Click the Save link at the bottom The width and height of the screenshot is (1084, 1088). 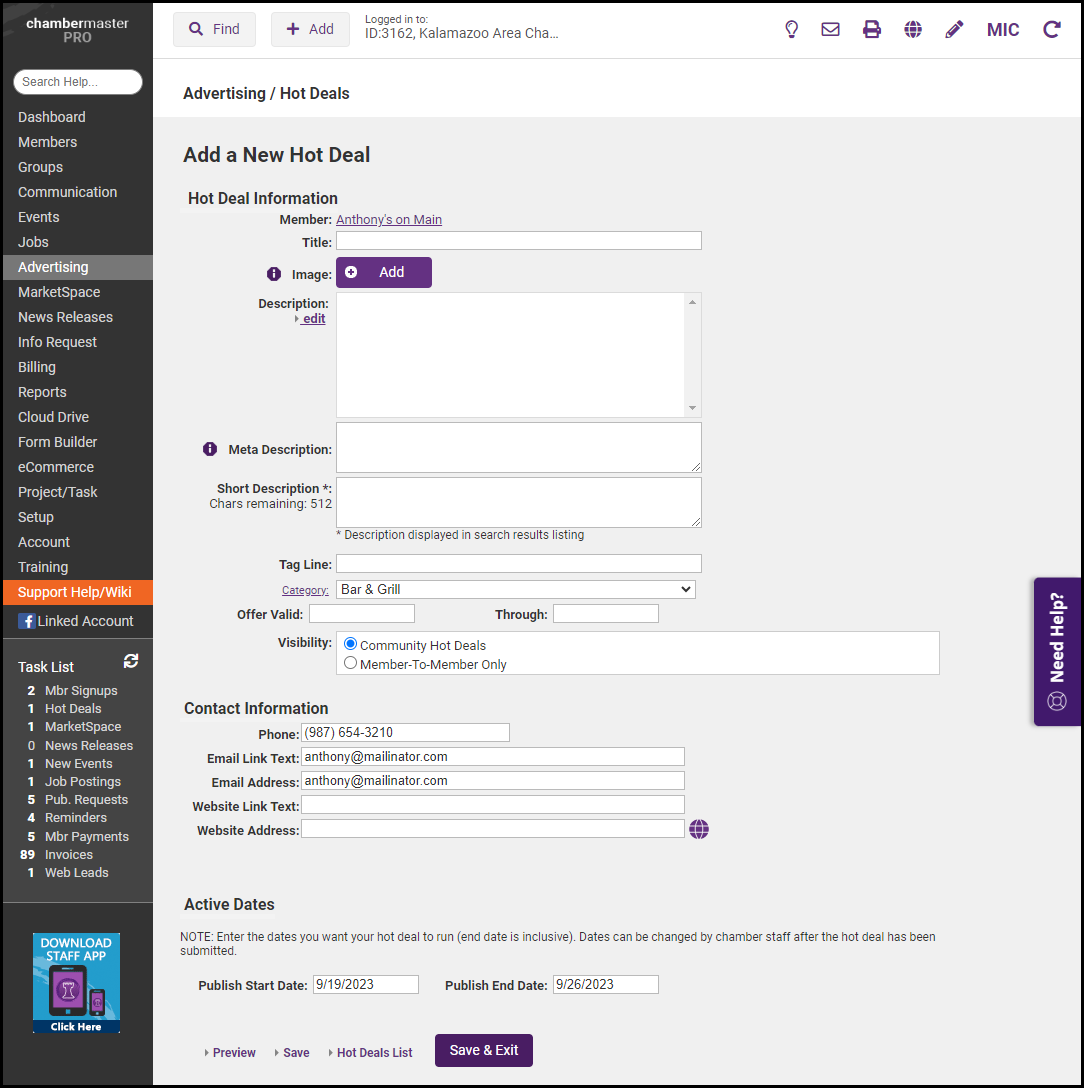296,1053
